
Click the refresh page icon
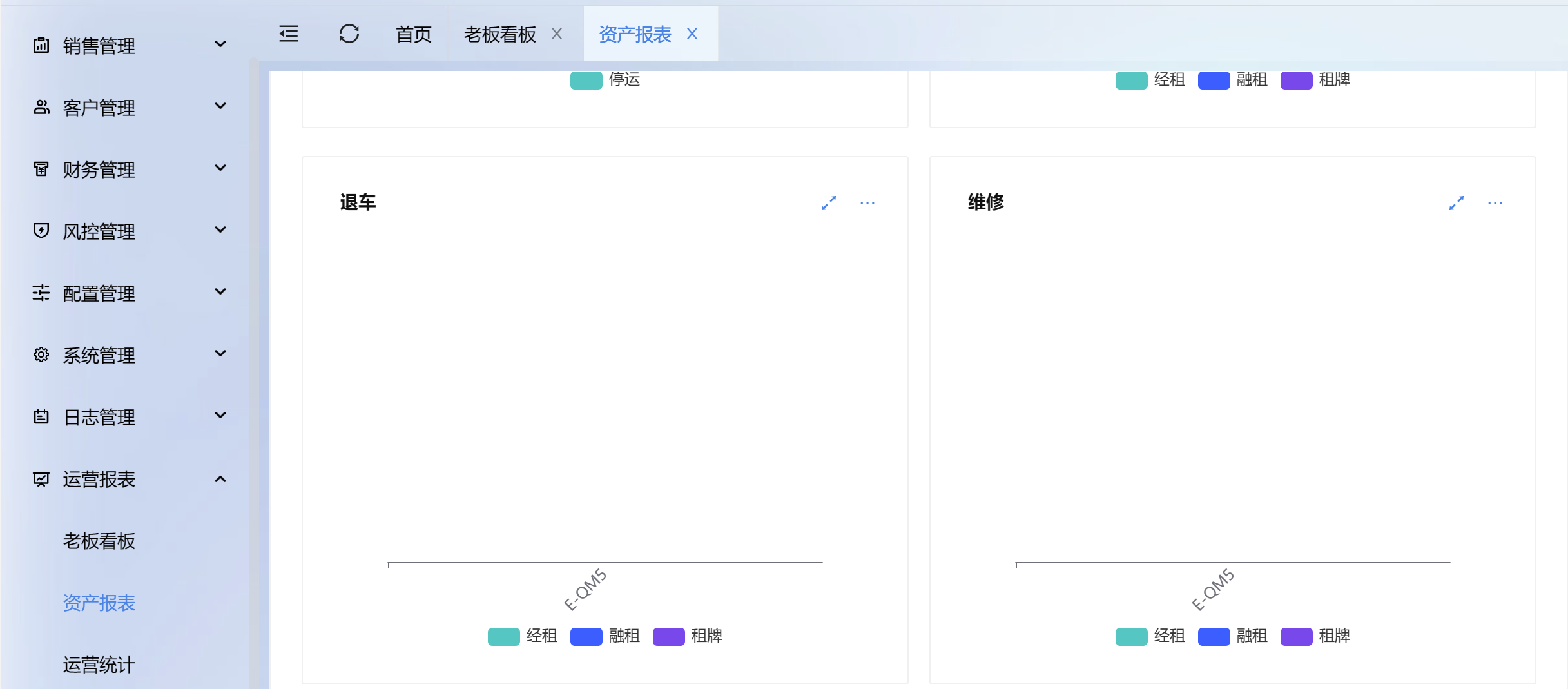click(x=349, y=34)
